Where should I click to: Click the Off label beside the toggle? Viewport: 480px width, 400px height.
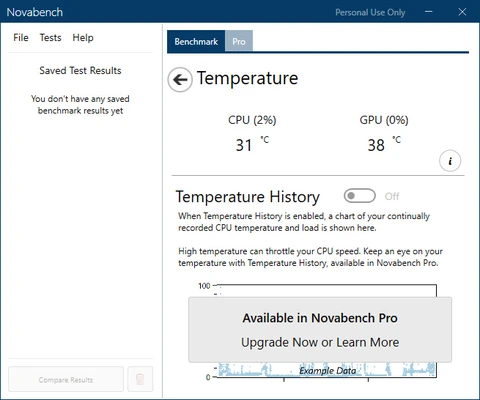pos(392,196)
